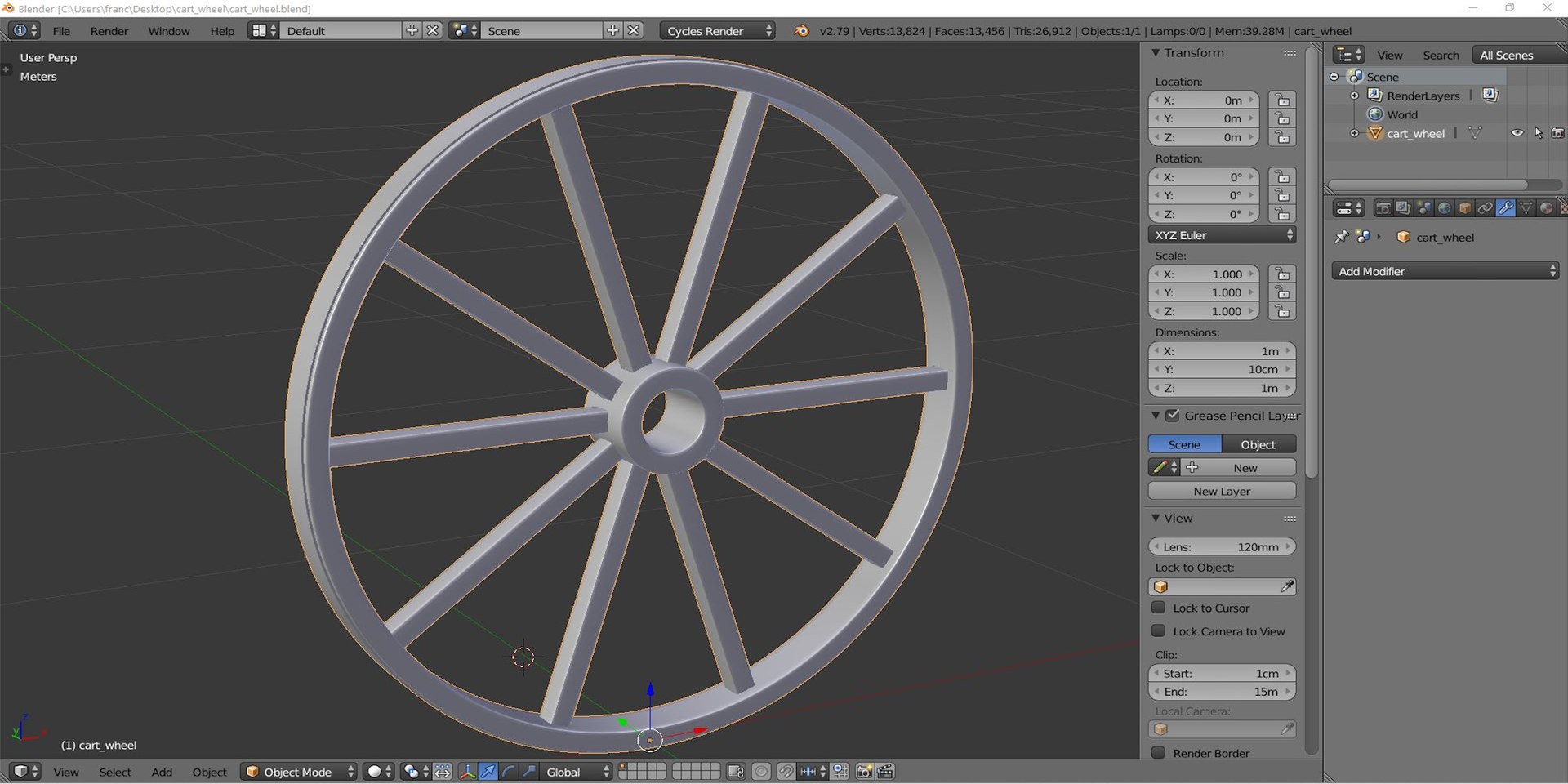The width and height of the screenshot is (1568, 784).
Task: Open the File menu
Action: pos(61,31)
